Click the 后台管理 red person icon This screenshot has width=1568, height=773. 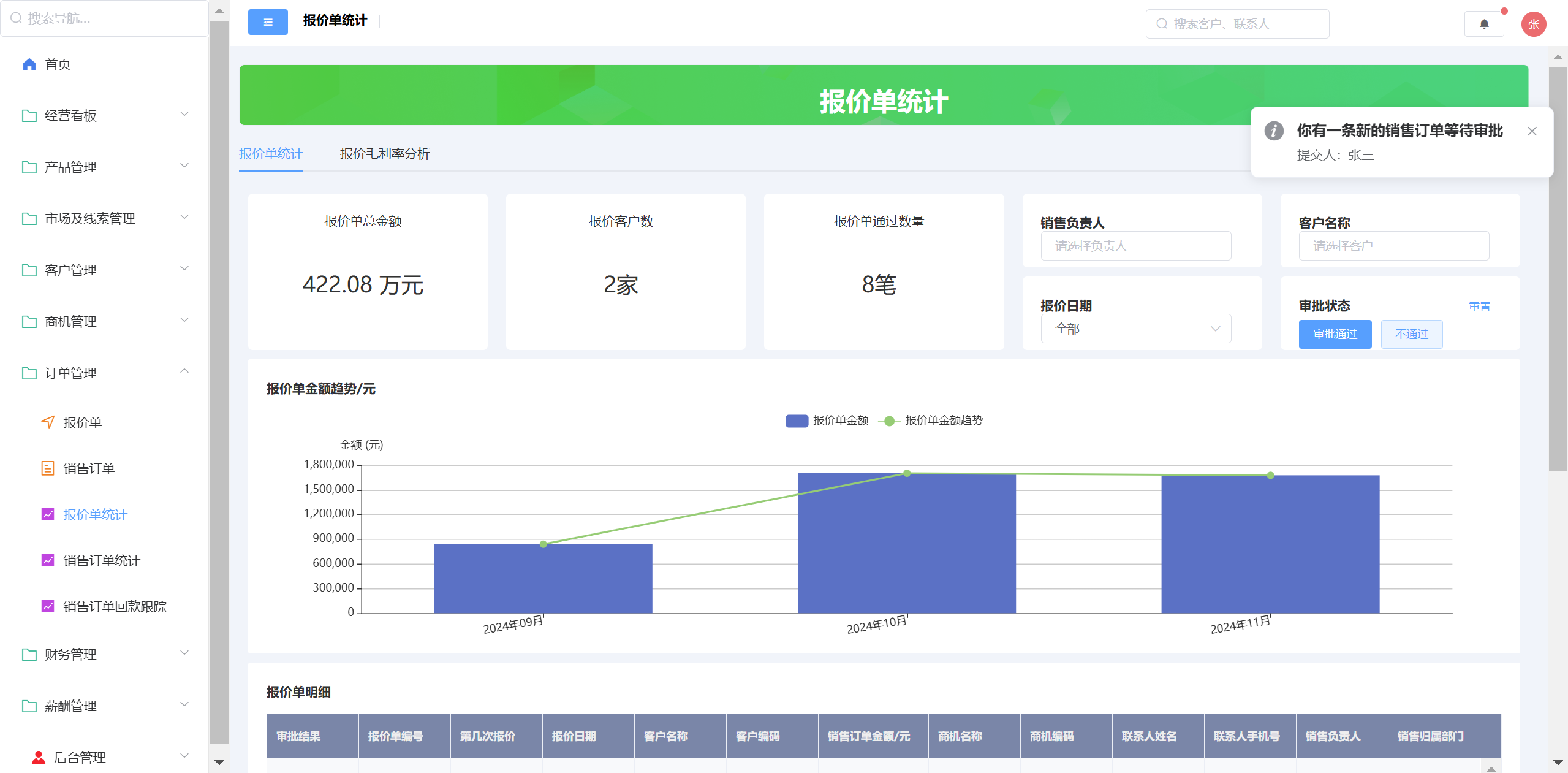pyautogui.click(x=39, y=757)
